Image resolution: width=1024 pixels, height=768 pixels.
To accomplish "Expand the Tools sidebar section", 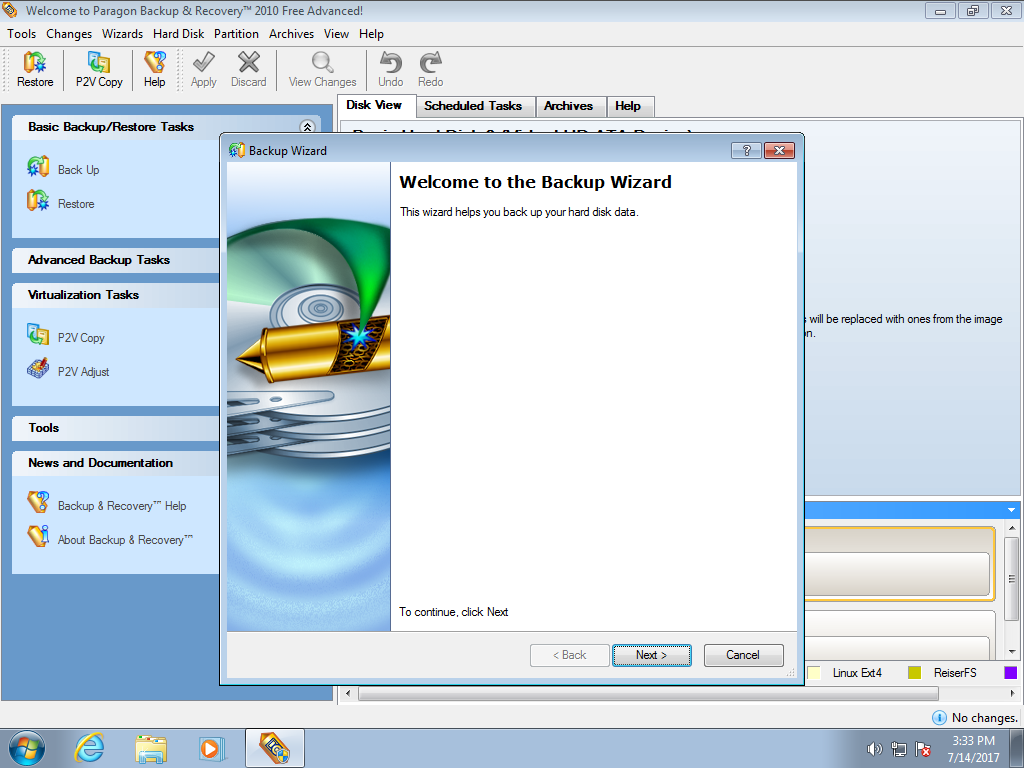I will pos(44,428).
